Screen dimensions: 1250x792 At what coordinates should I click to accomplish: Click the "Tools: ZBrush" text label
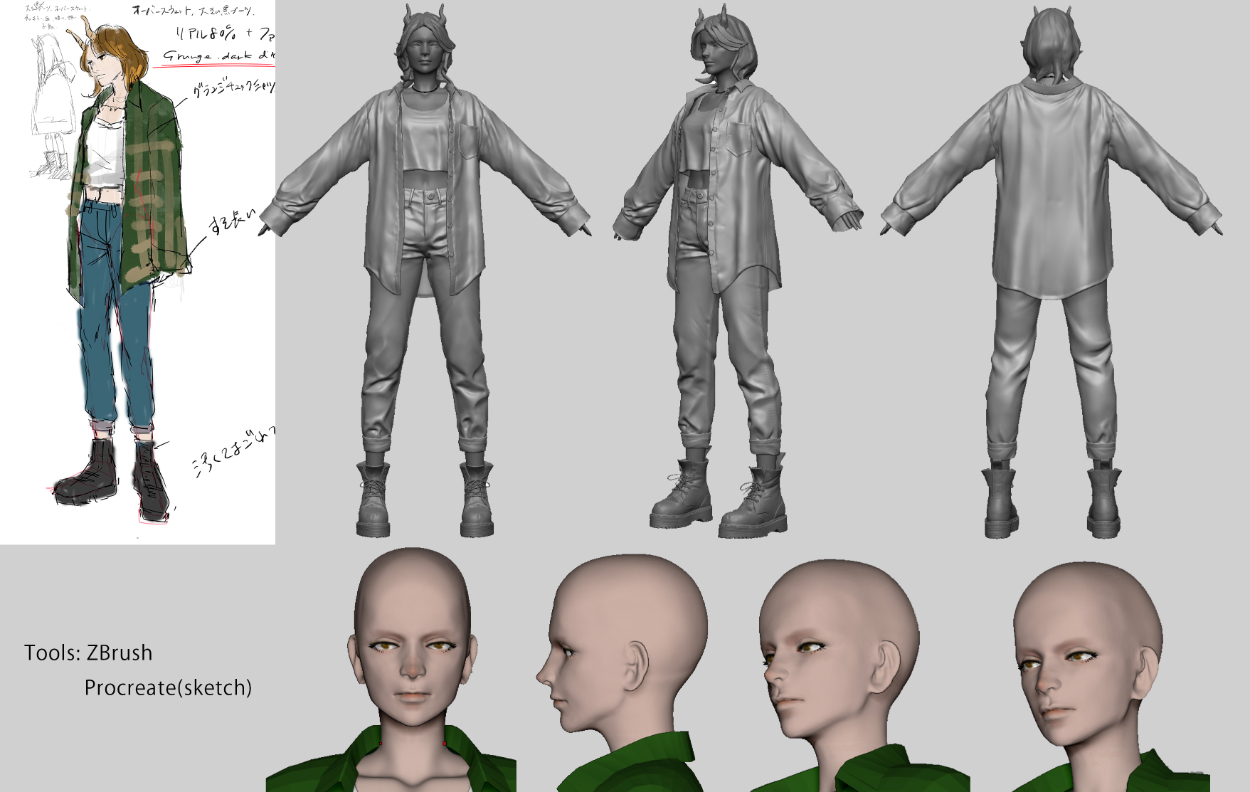[89, 653]
